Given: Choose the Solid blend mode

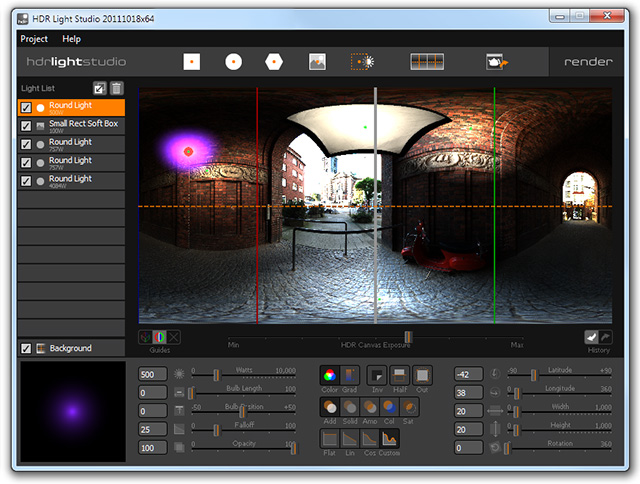Looking at the screenshot, I should 349,407.
